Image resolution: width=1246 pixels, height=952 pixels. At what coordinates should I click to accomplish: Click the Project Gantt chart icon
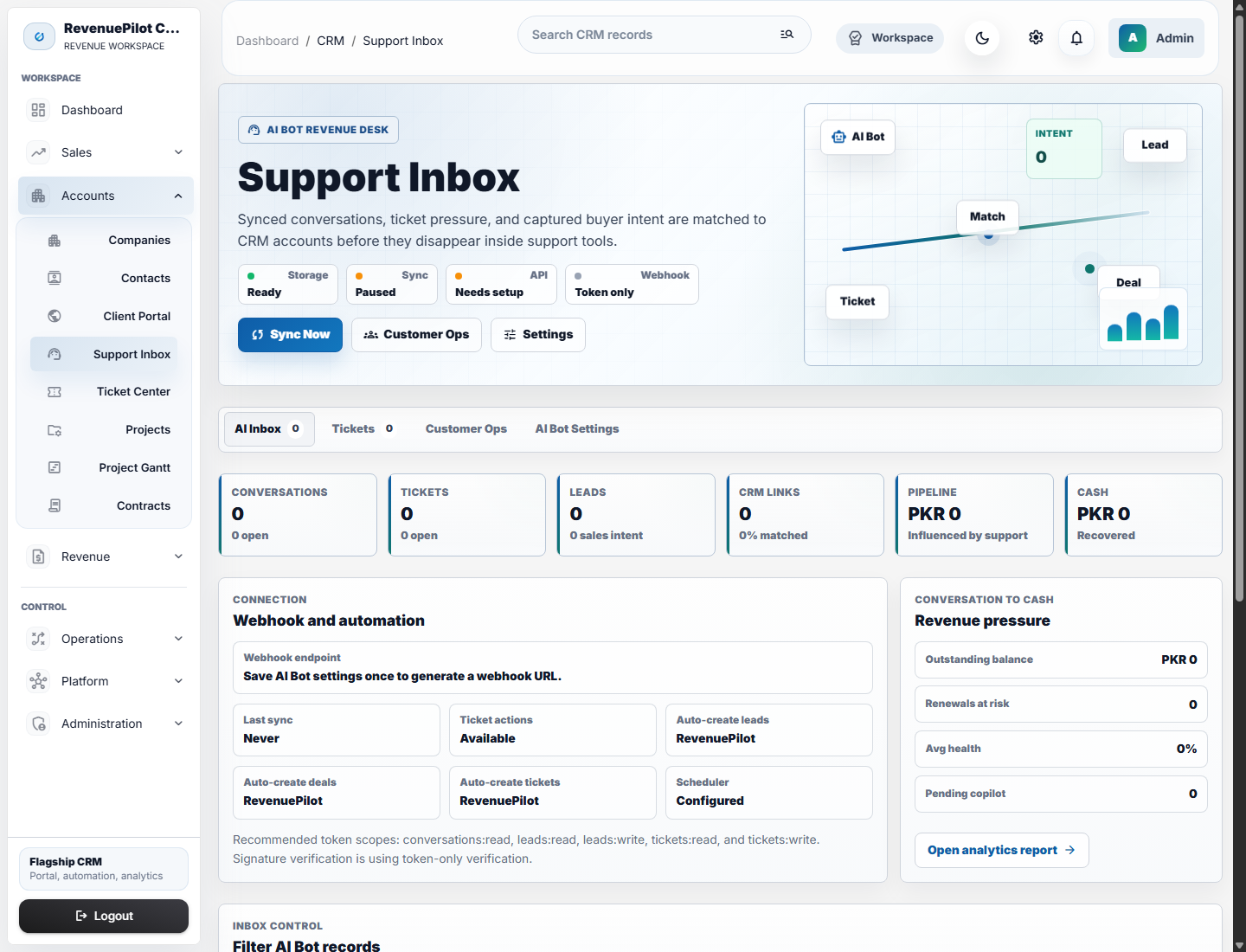tap(55, 467)
